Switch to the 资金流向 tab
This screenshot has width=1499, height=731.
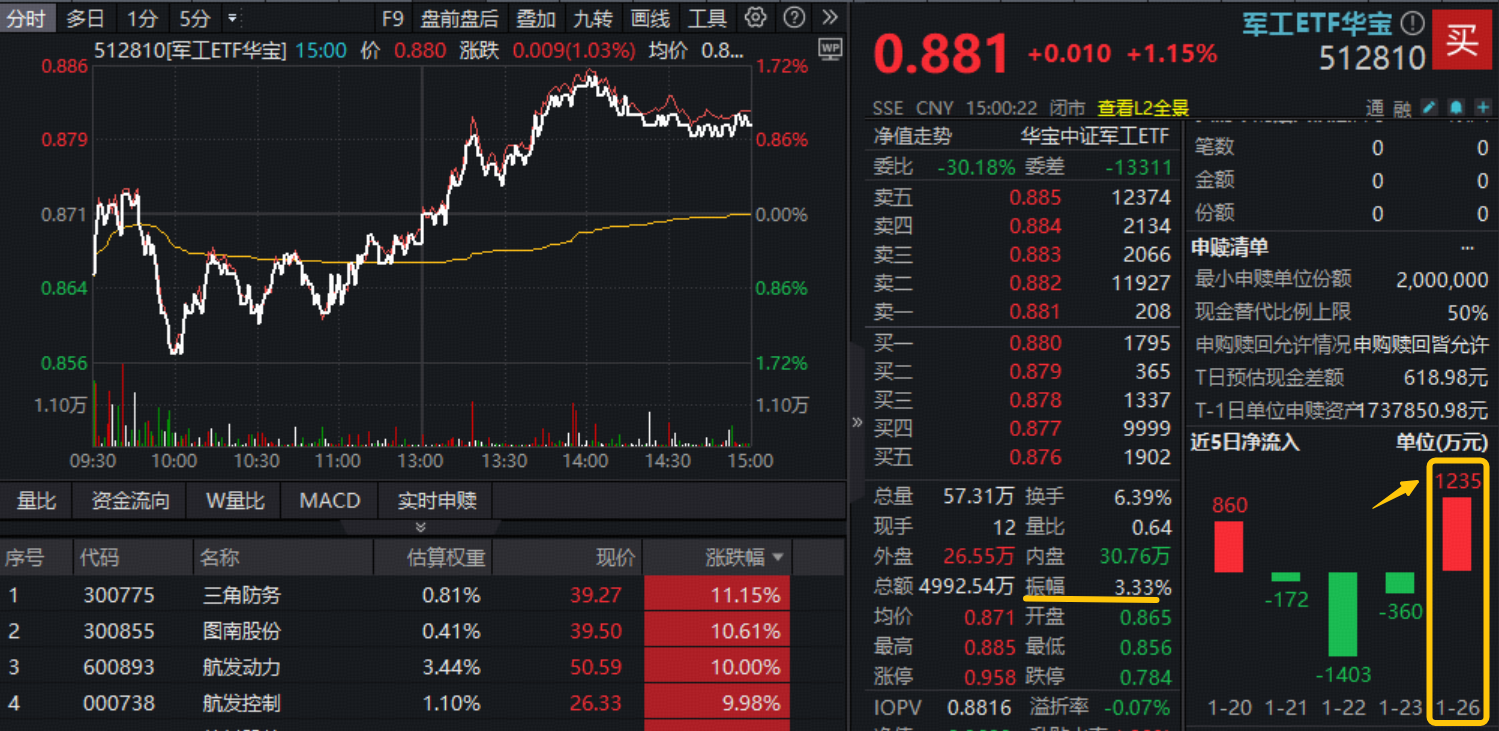coord(130,500)
